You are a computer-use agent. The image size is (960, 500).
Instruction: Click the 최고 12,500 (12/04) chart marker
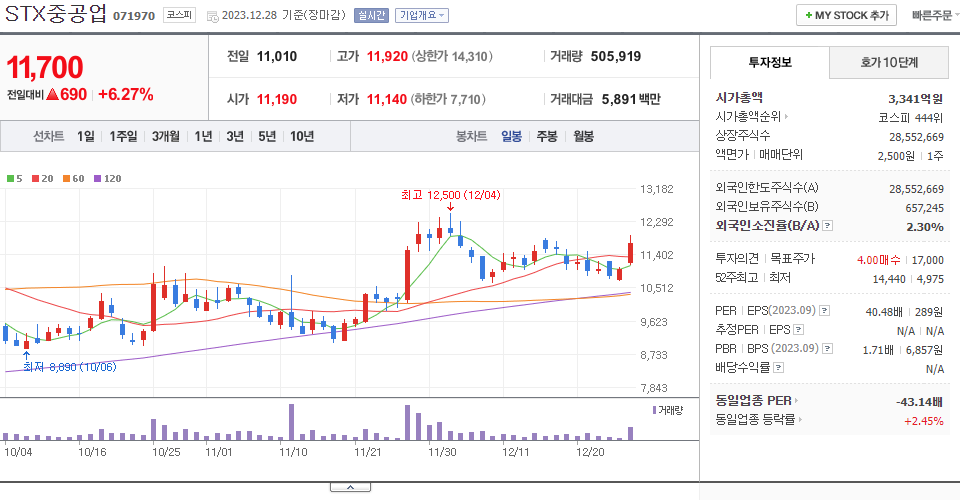click(x=451, y=195)
